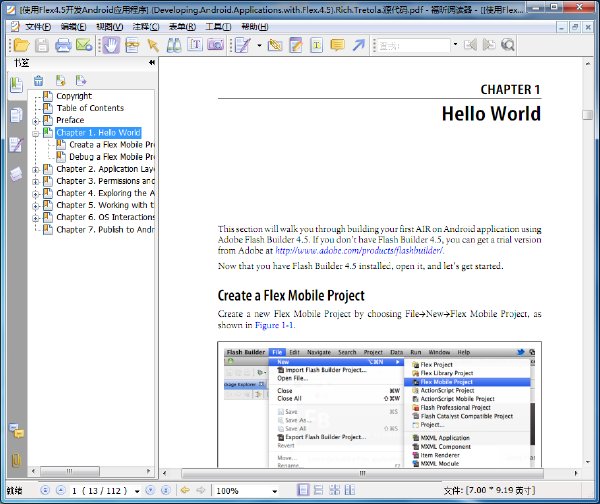Expand Chapter 5. Working with bookmark
Screen dimensions: 600x504
[36, 206]
